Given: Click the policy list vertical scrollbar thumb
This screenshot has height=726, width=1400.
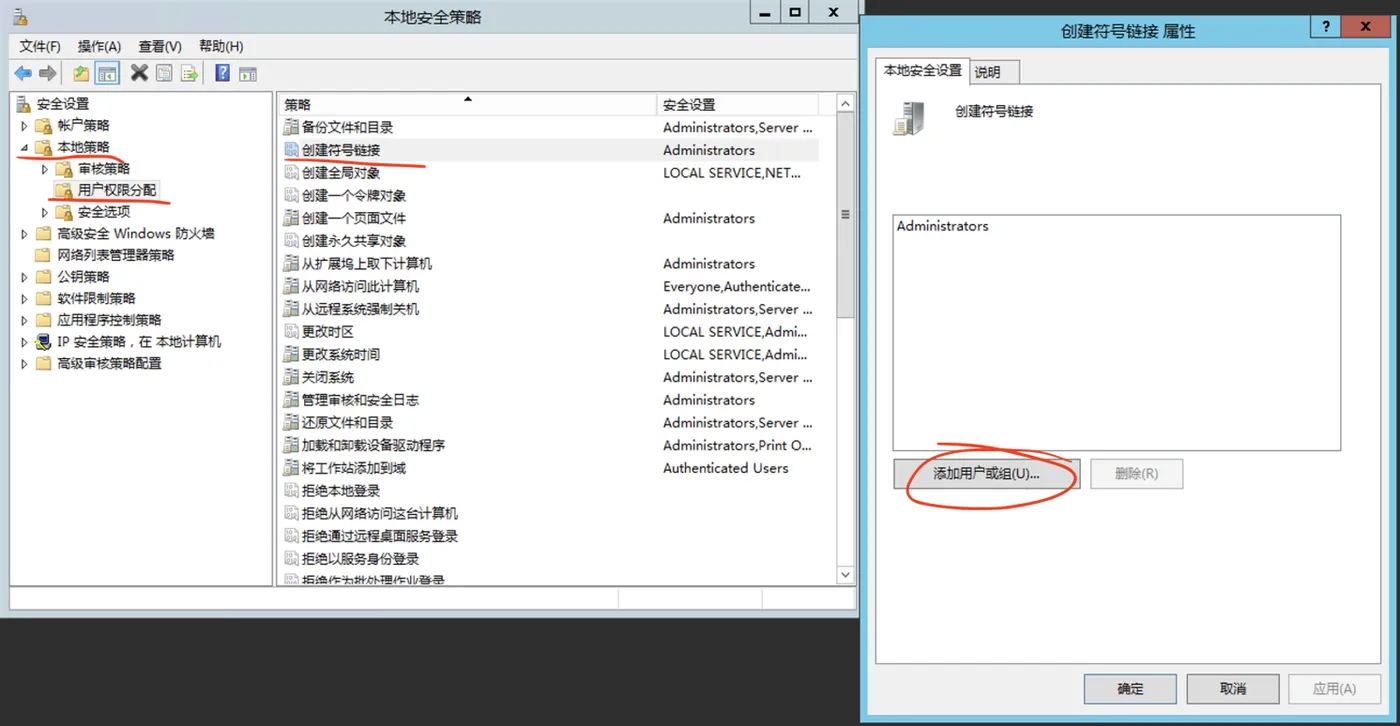Looking at the screenshot, I should click(x=845, y=215).
